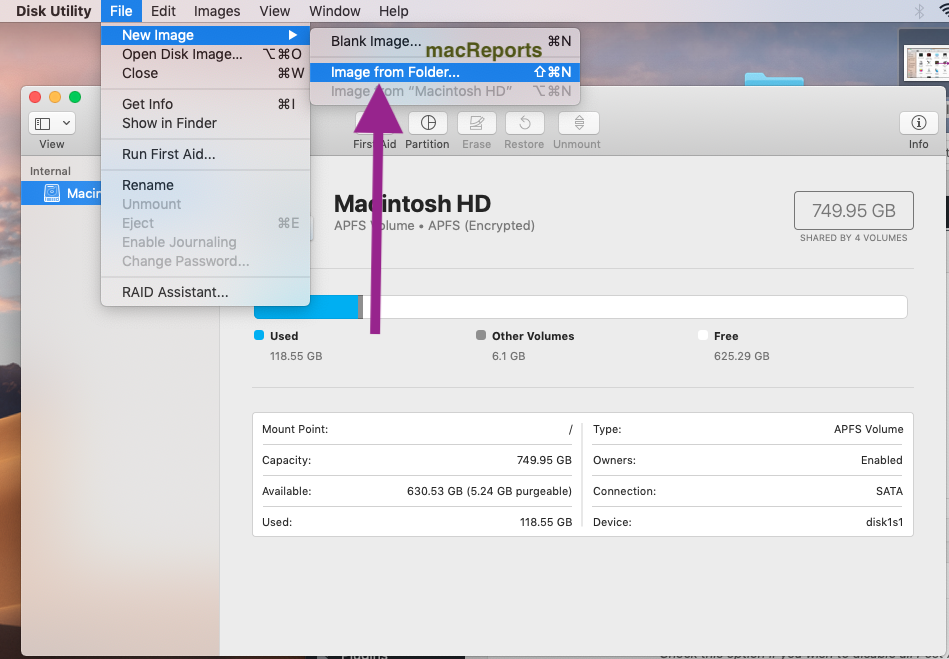Click the green zoom window button
This screenshot has height=659, width=949.
(x=75, y=97)
